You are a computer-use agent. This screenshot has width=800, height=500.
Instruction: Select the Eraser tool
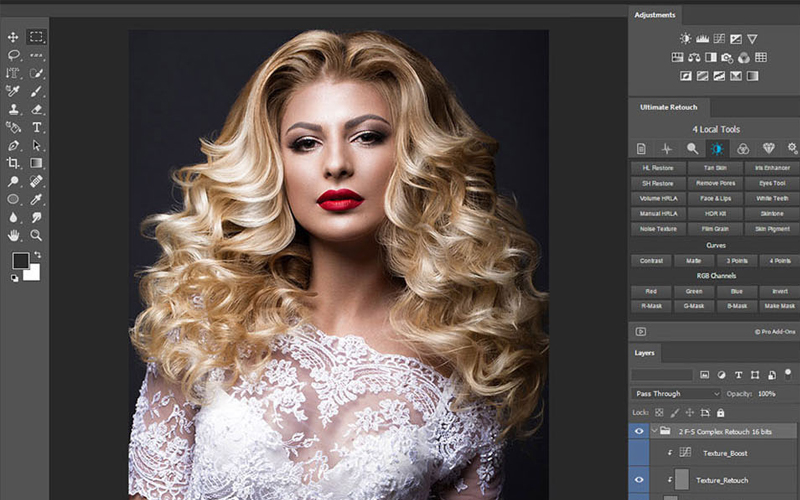click(x=36, y=109)
